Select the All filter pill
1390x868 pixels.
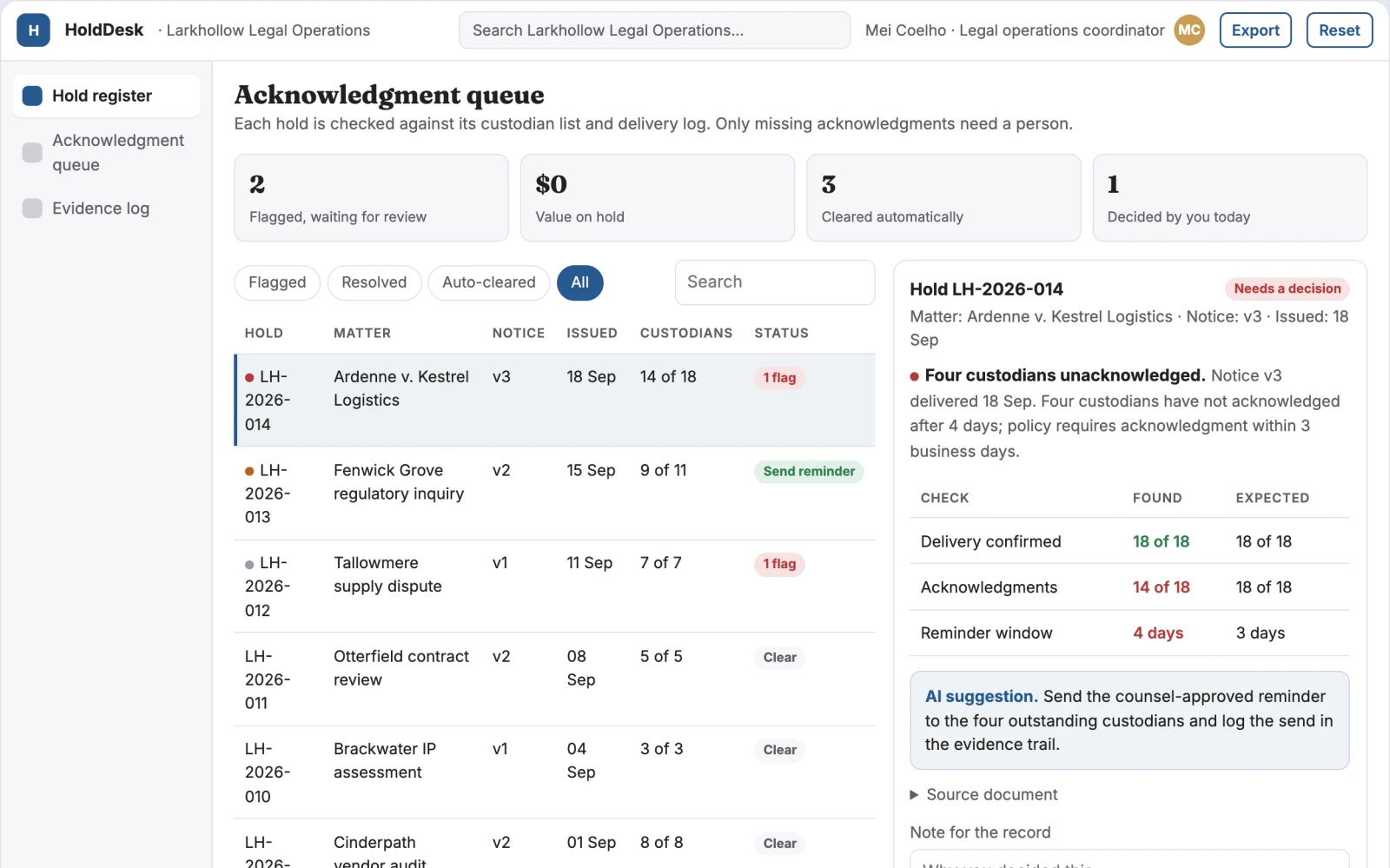pos(579,282)
